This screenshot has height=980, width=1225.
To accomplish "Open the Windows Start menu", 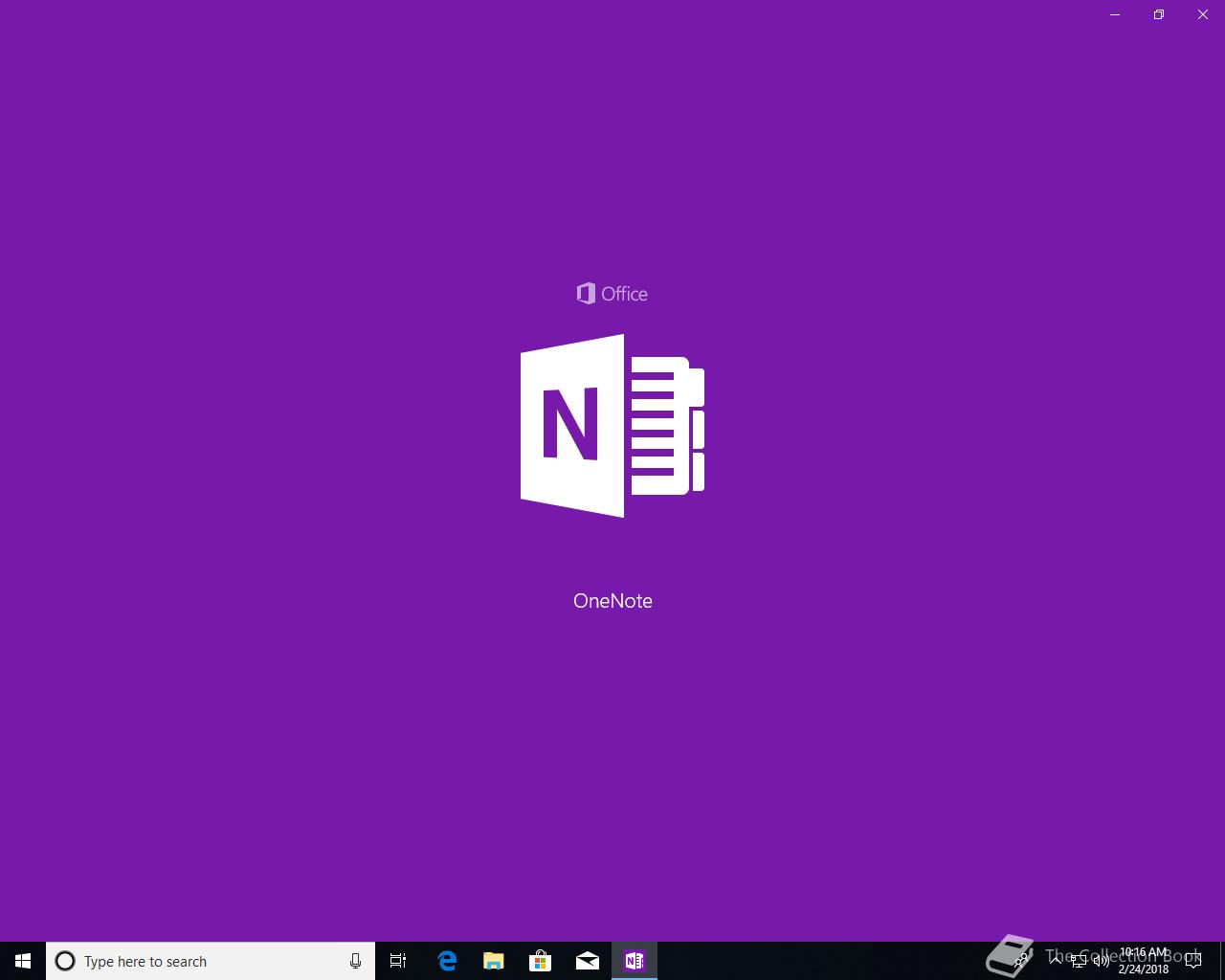I will (x=23, y=961).
